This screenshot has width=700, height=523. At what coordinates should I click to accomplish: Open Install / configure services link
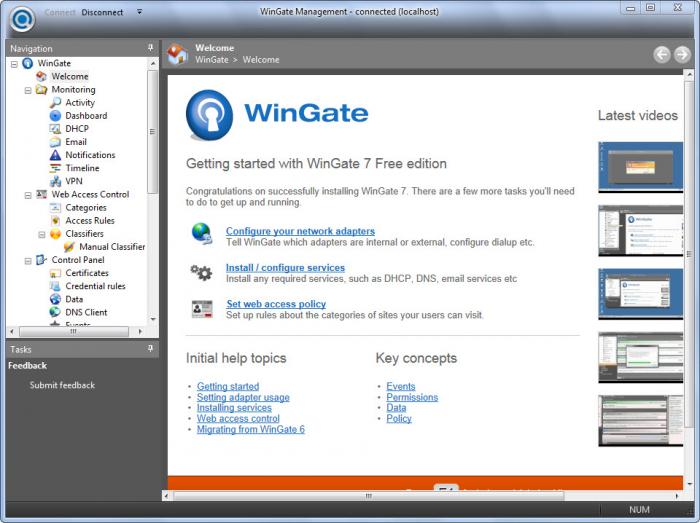pos(285,268)
